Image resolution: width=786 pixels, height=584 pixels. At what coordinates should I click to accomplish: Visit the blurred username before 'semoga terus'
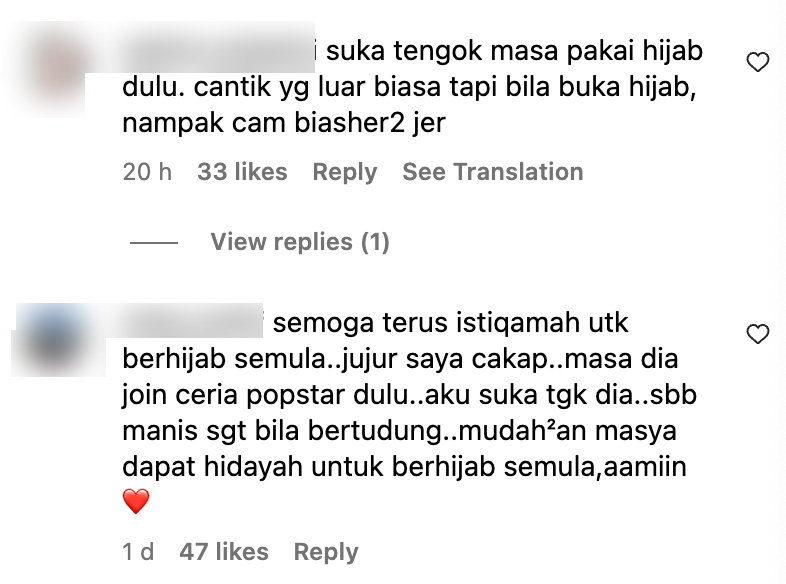[192, 322]
